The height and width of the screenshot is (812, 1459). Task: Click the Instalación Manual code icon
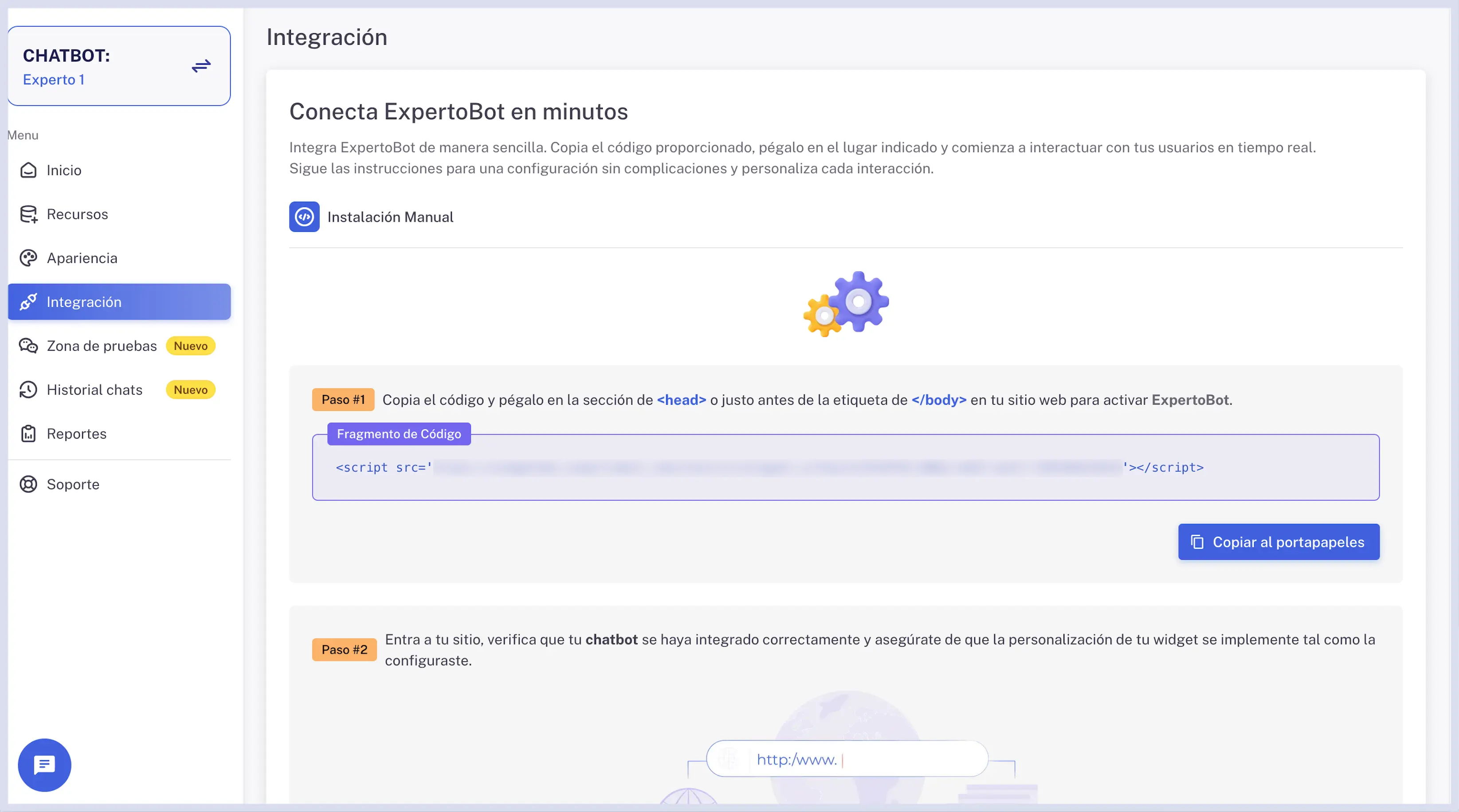(304, 217)
